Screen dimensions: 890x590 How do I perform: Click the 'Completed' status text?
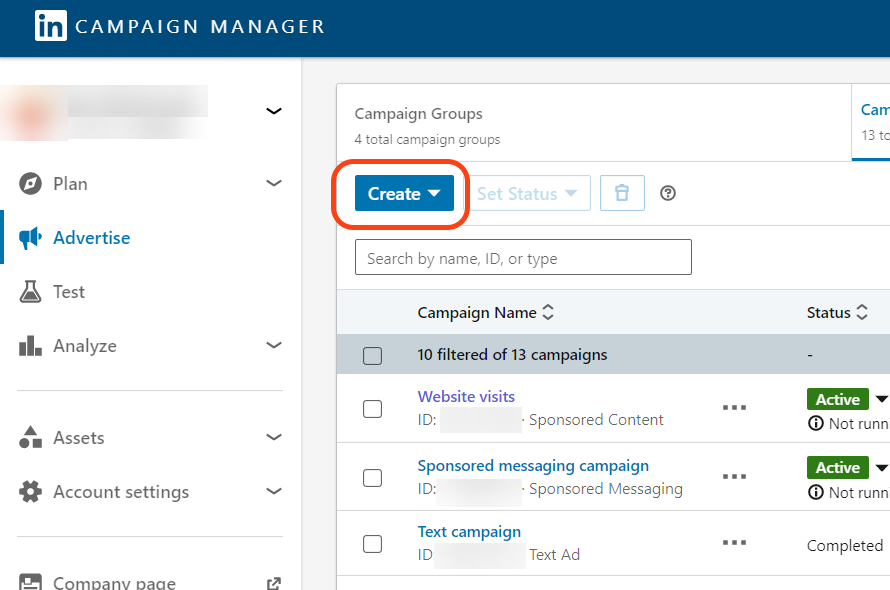tap(845, 546)
